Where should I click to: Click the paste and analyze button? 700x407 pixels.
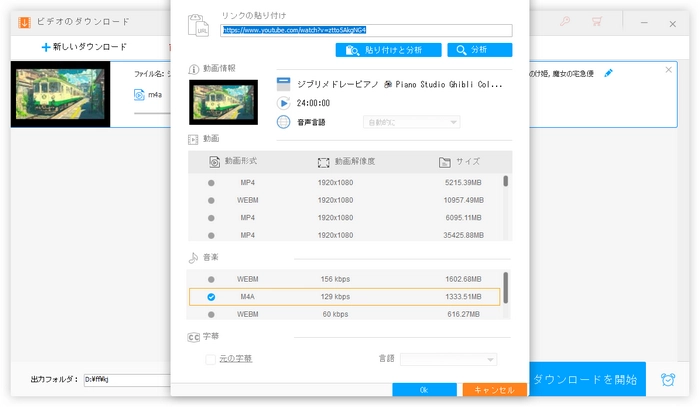388,50
